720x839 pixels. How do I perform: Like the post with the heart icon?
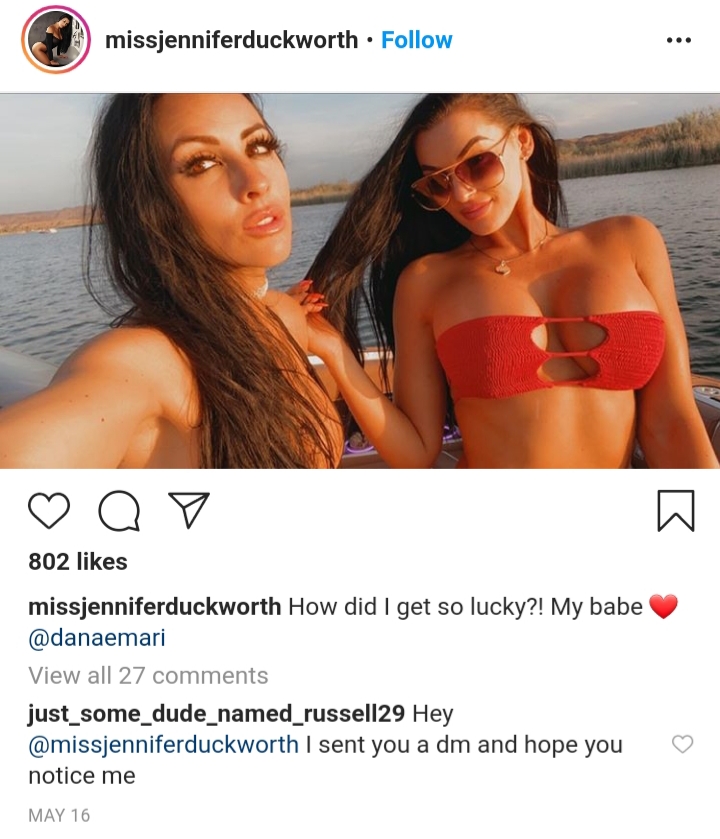[x=49, y=511]
